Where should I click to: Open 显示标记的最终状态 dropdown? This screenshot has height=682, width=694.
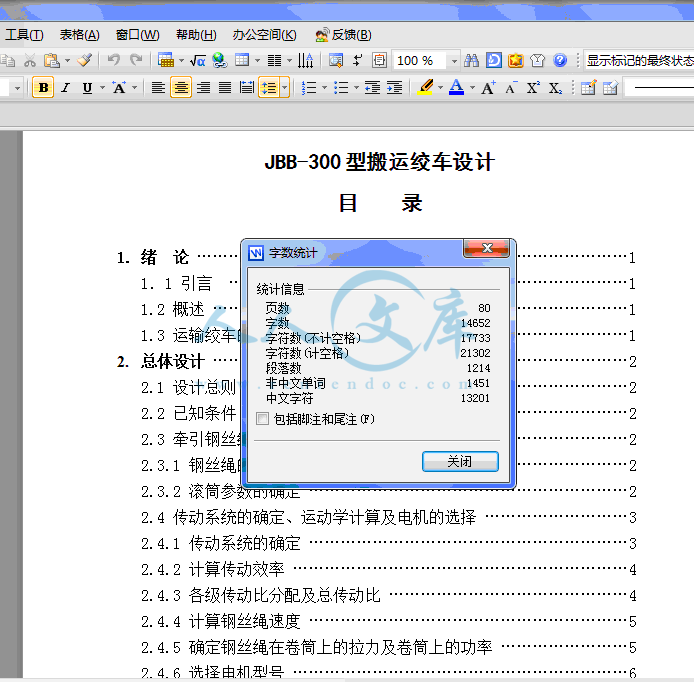point(639,60)
